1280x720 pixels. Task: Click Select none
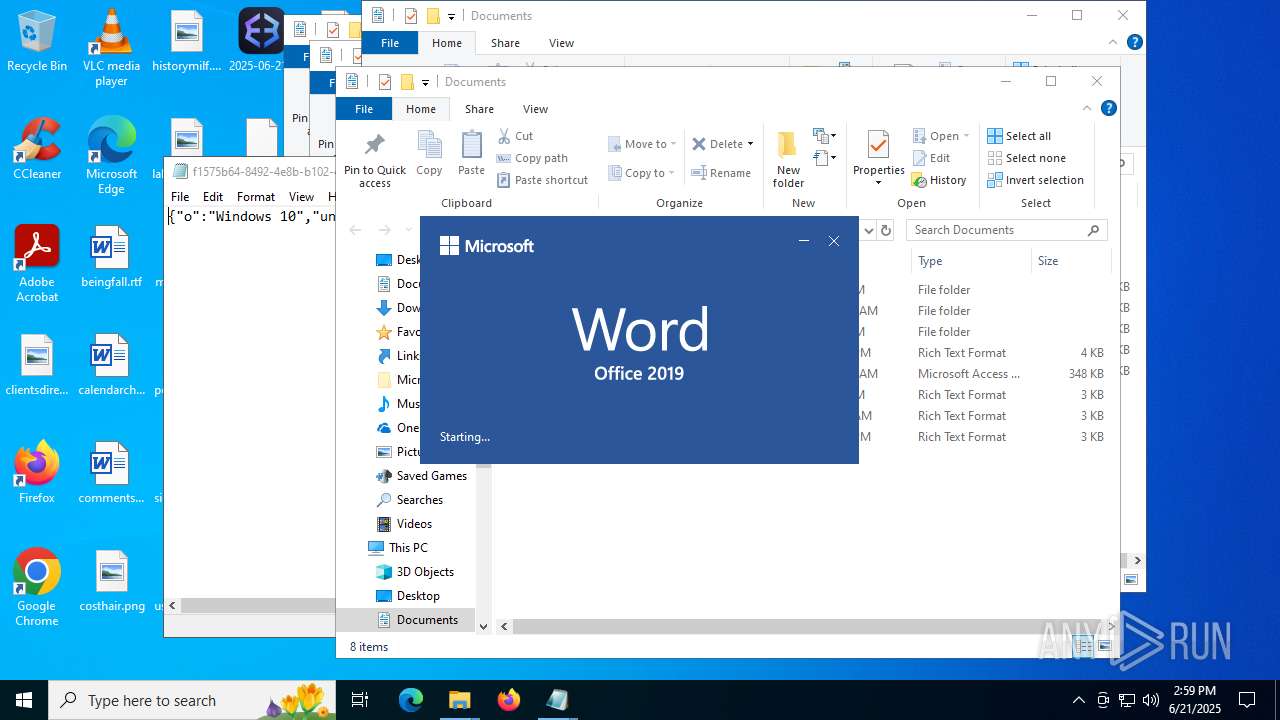tap(1026, 158)
